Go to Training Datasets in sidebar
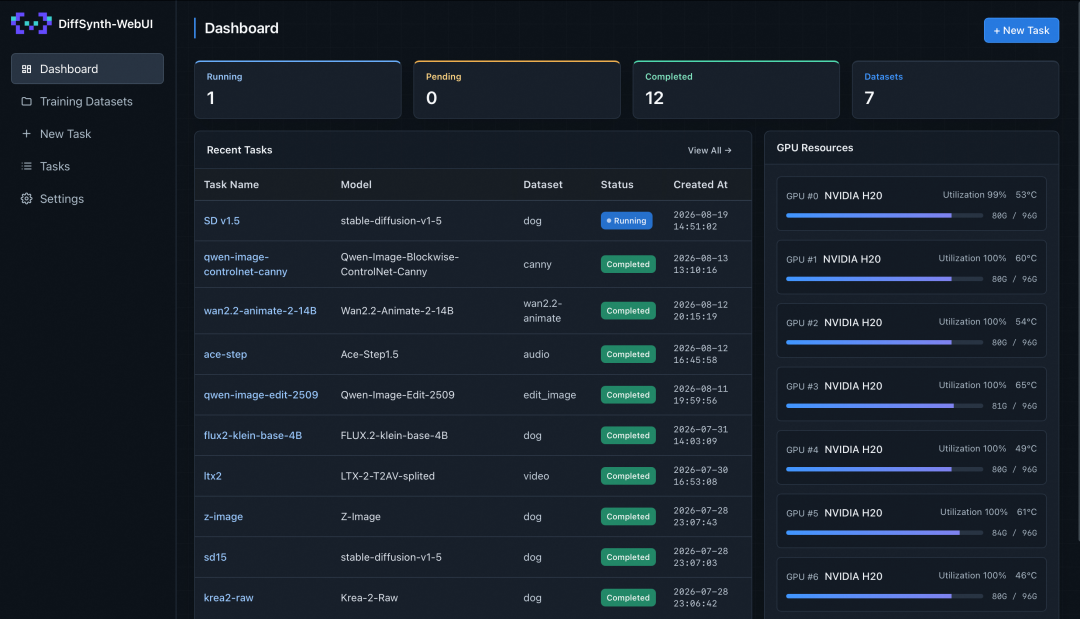The width and height of the screenshot is (1080, 619). point(87,101)
